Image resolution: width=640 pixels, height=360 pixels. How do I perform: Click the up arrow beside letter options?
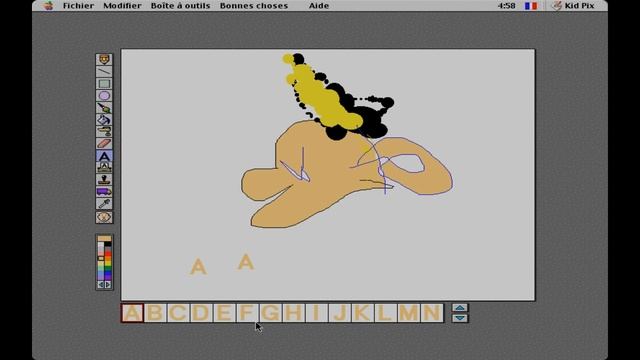click(x=460, y=308)
